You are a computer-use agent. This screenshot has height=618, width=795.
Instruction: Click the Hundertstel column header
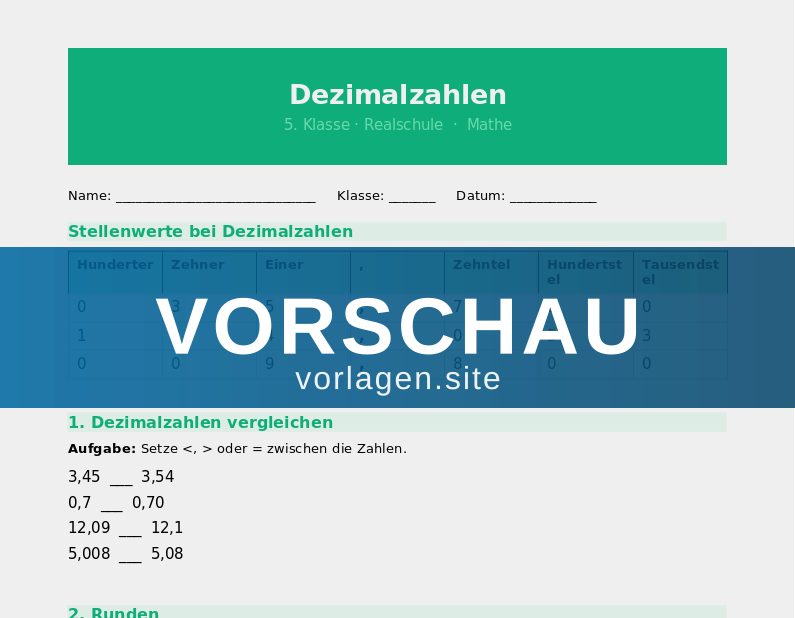point(585,272)
